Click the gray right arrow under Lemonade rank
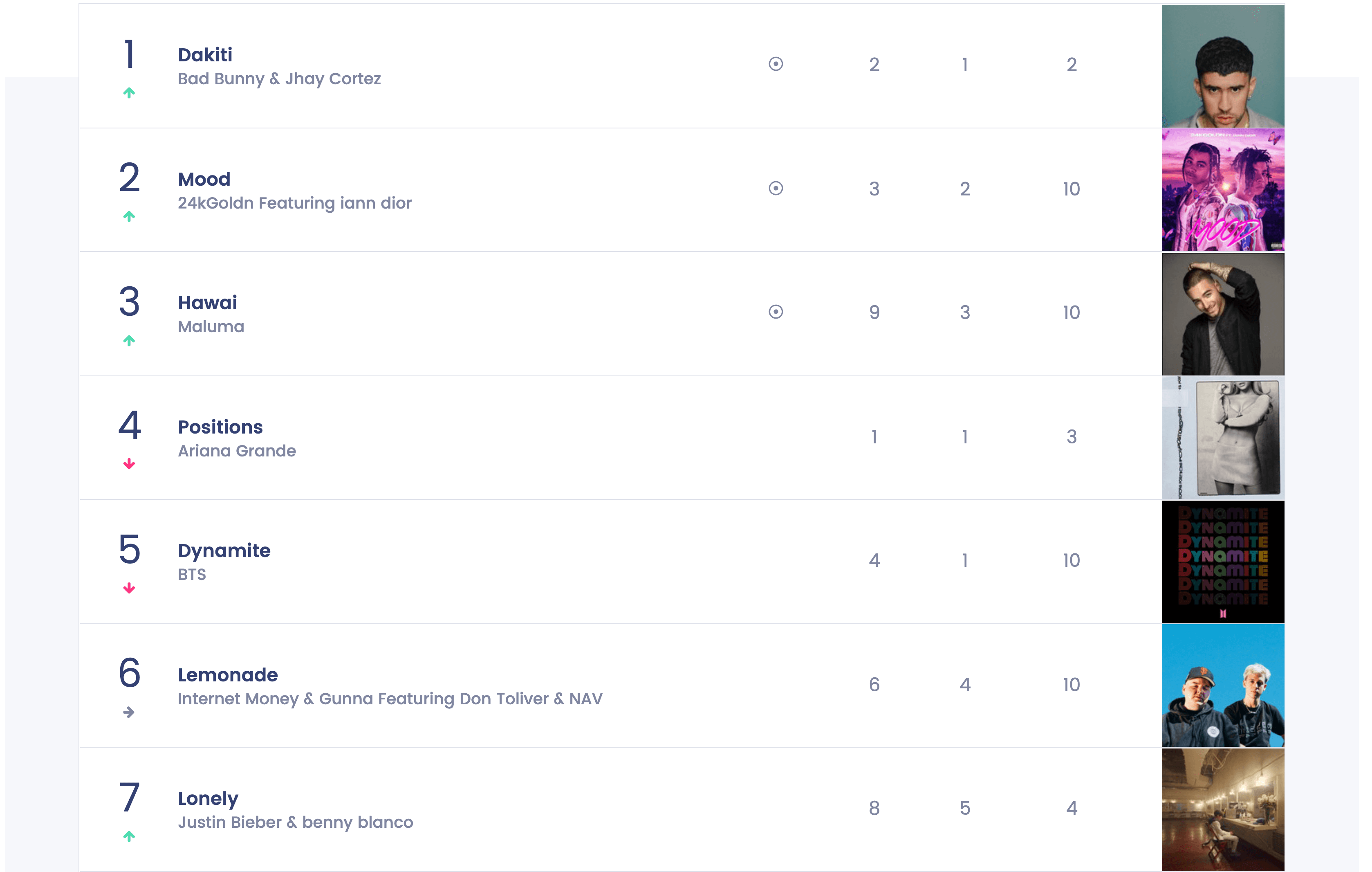 [x=129, y=712]
